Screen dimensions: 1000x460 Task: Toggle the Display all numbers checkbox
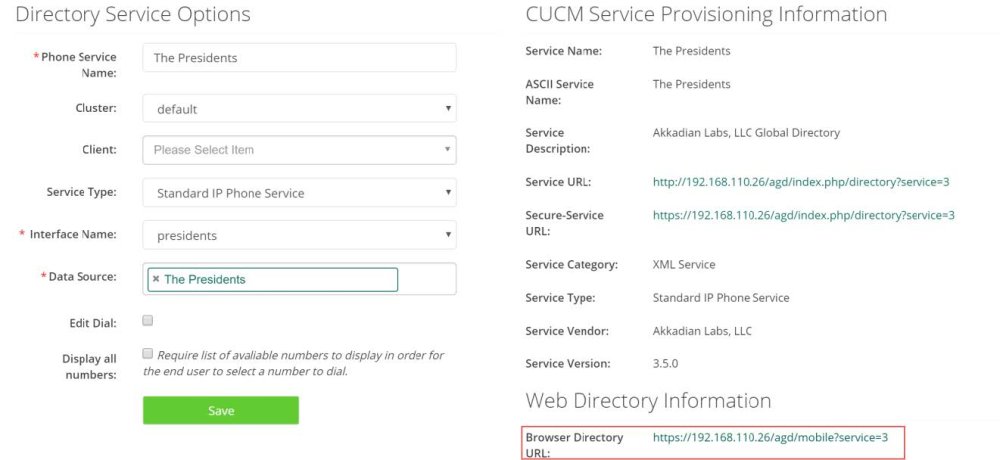[x=148, y=354]
